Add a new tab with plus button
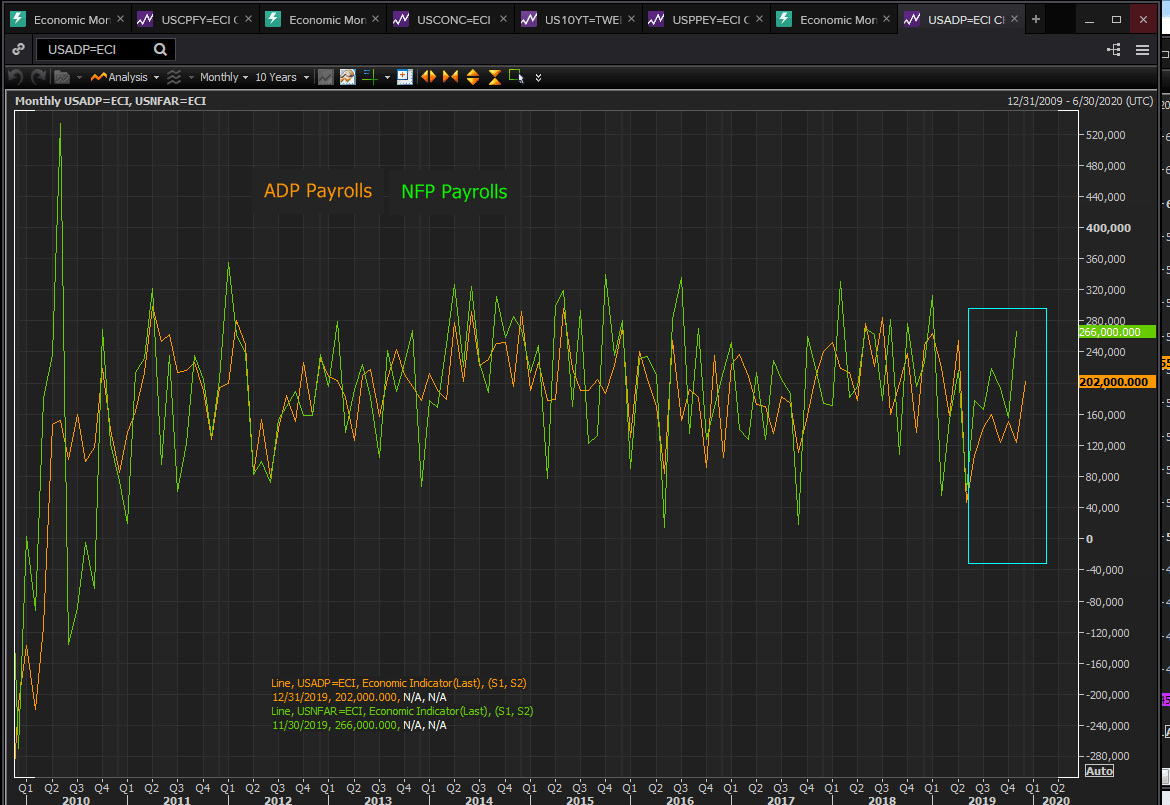The width and height of the screenshot is (1170, 805). [x=1036, y=19]
